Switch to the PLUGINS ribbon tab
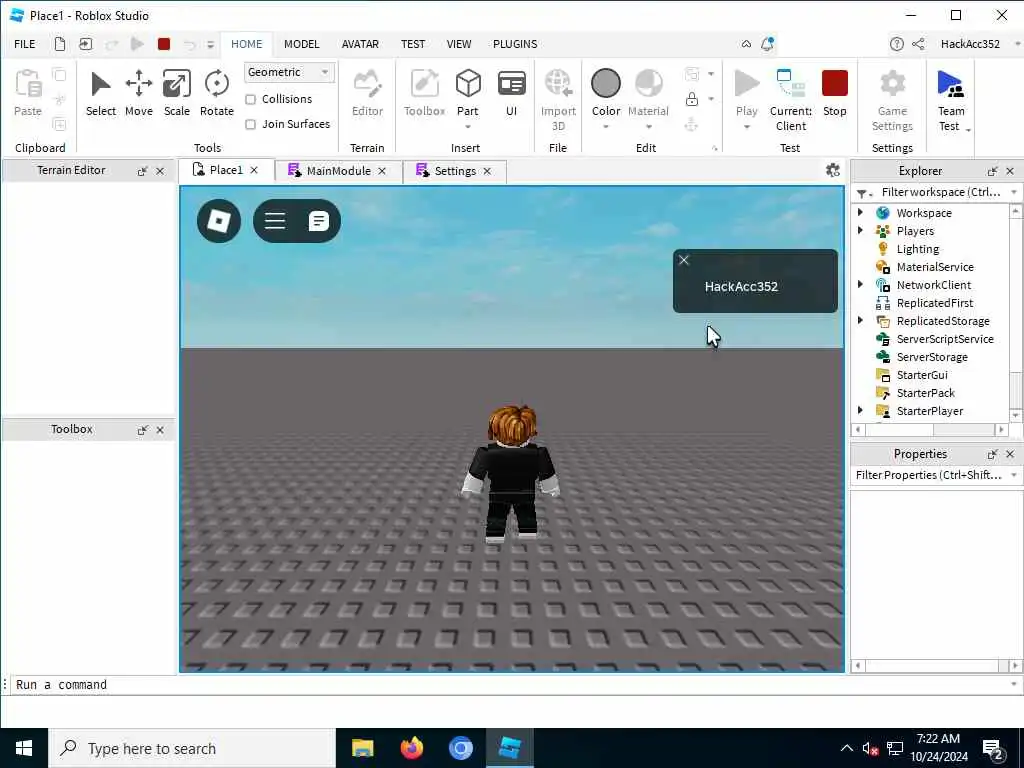This screenshot has height=768, width=1024. [515, 44]
